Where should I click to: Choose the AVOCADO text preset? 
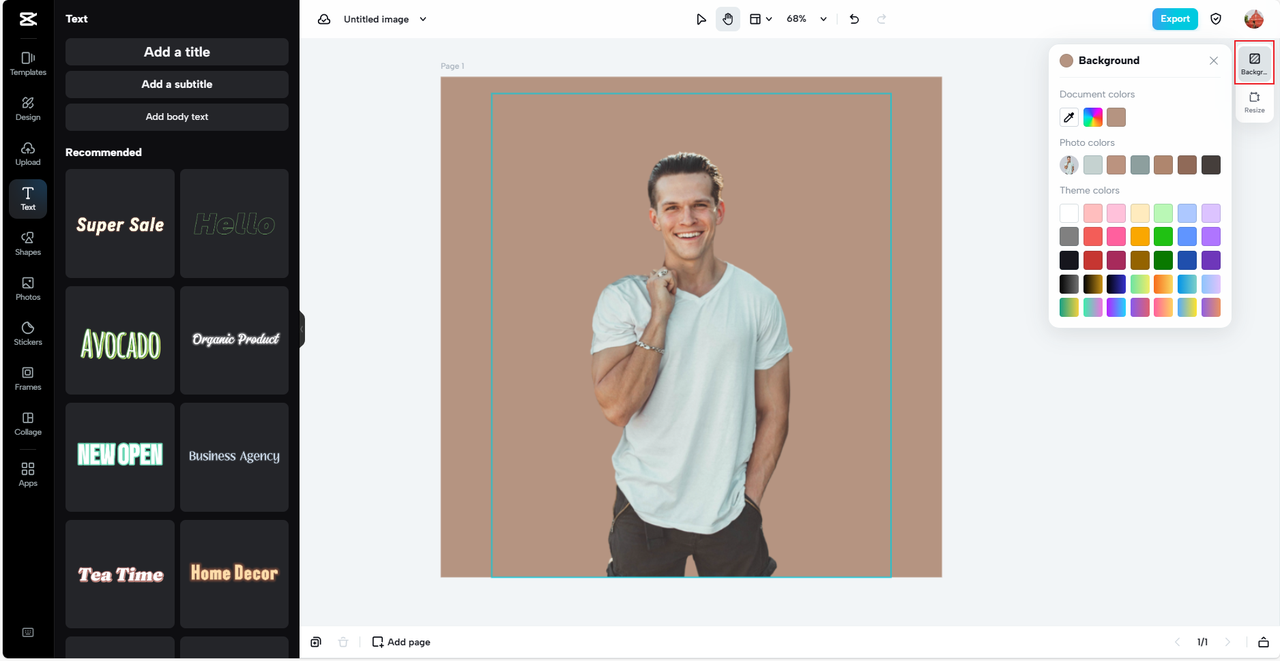pyautogui.click(x=120, y=341)
